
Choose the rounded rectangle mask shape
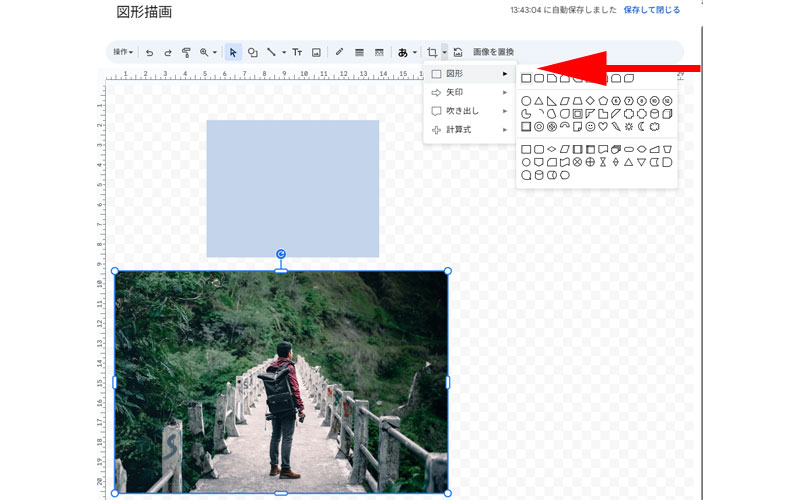539,78
